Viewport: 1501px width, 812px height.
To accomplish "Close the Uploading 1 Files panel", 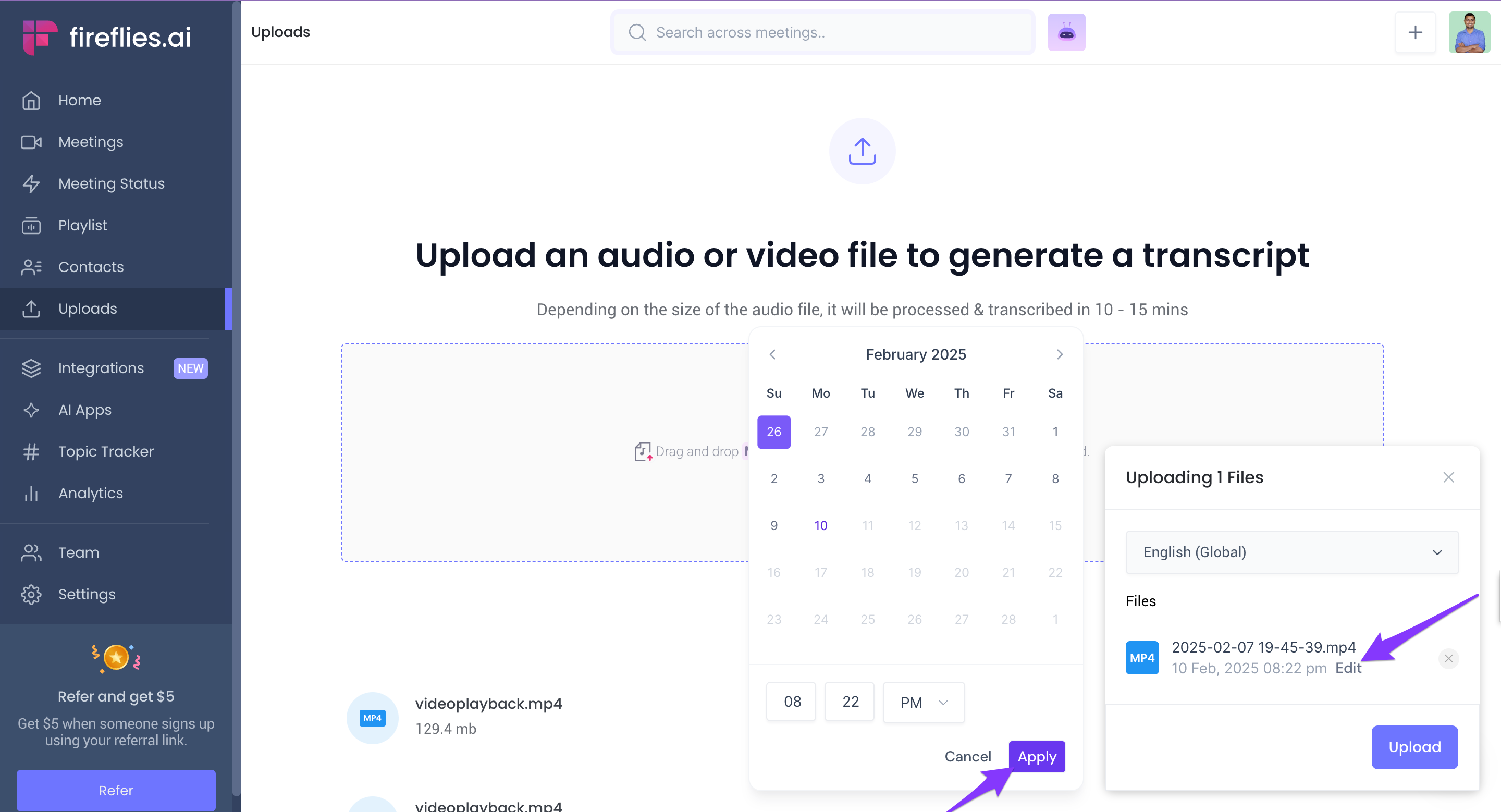I will [x=1448, y=477].
